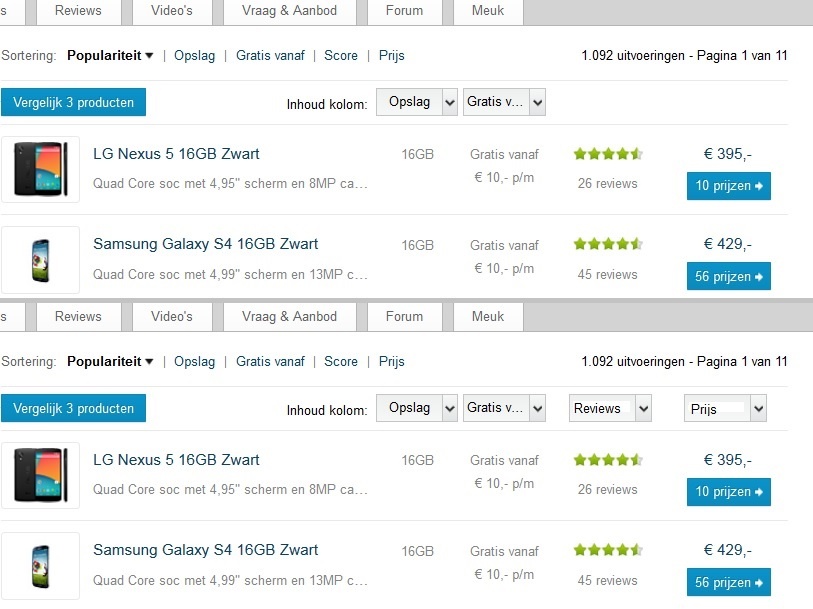Viewport: 813px width, 609px height.
Task: Open the Reviews column dropdown
Action: point(610,408)
